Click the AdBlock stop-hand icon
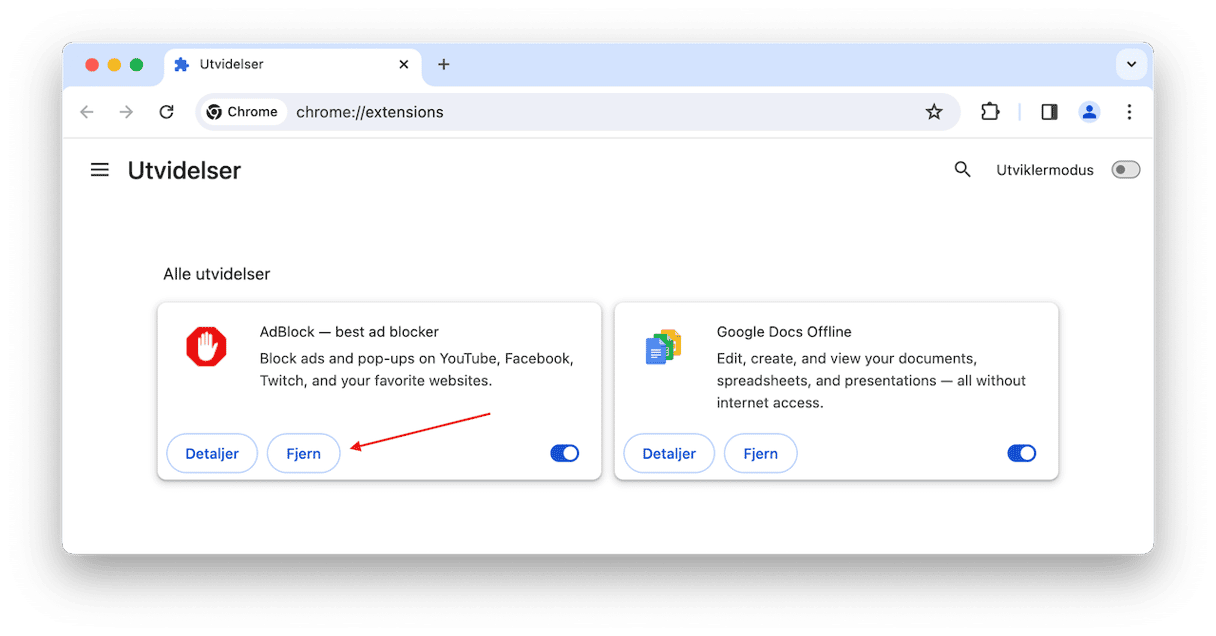 [x=207, y=348]
